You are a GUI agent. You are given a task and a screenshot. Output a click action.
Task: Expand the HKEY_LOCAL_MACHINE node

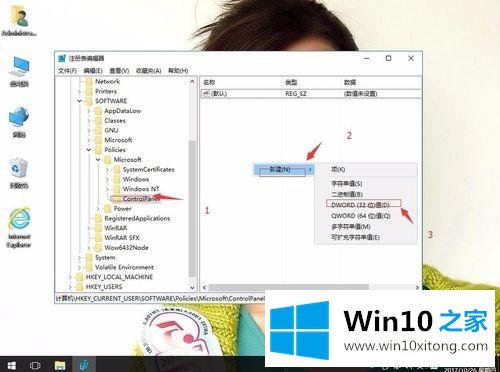[70, 277]
